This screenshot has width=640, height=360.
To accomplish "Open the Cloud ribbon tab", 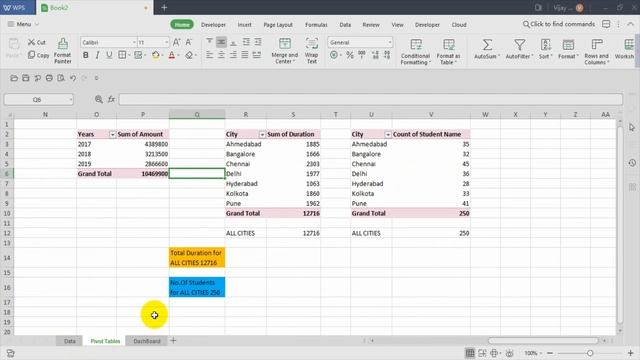I will pyautogui.click(x=459, y=25).
